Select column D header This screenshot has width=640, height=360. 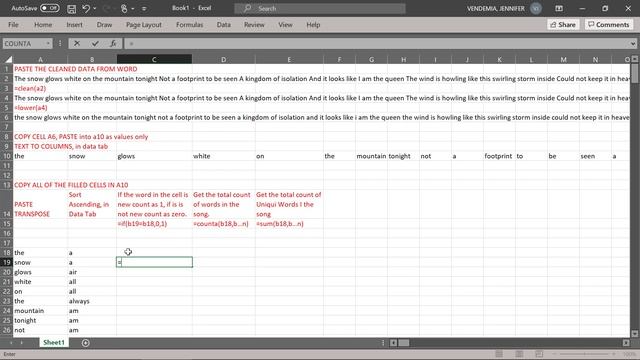pos(223,60)
